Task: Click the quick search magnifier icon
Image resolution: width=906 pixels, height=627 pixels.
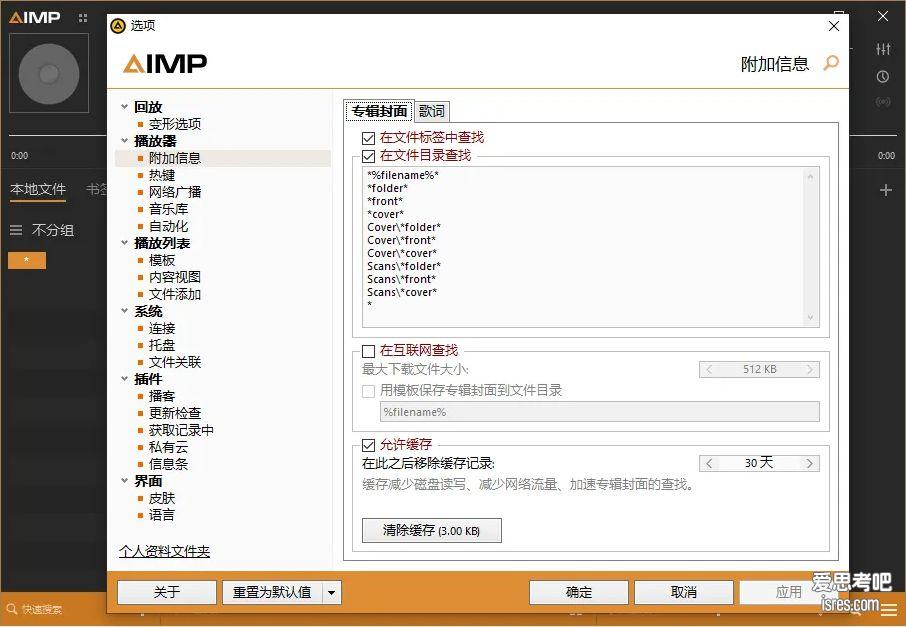Action: click(11, 609)
